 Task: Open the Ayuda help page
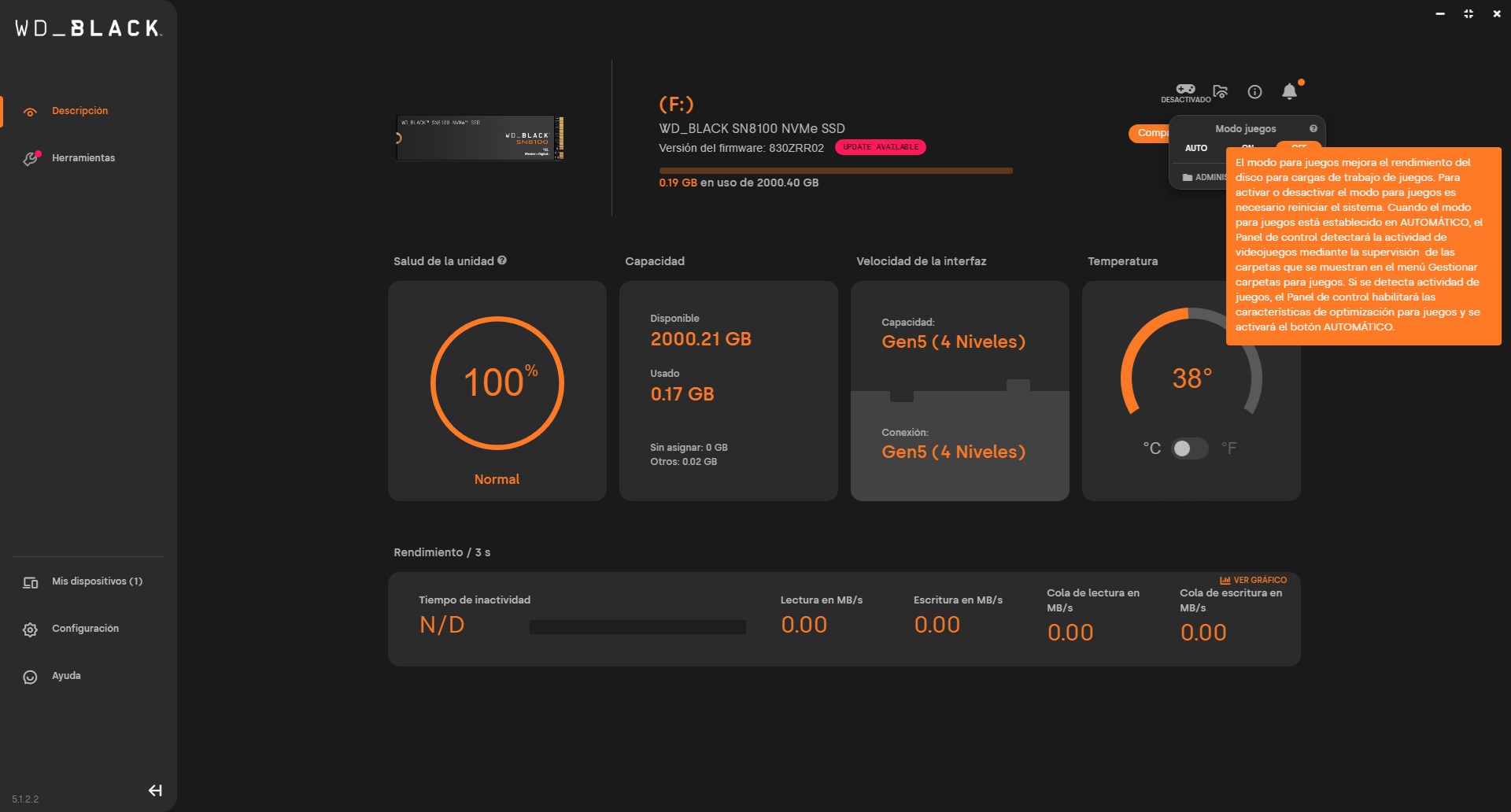[x=66, y=676]
